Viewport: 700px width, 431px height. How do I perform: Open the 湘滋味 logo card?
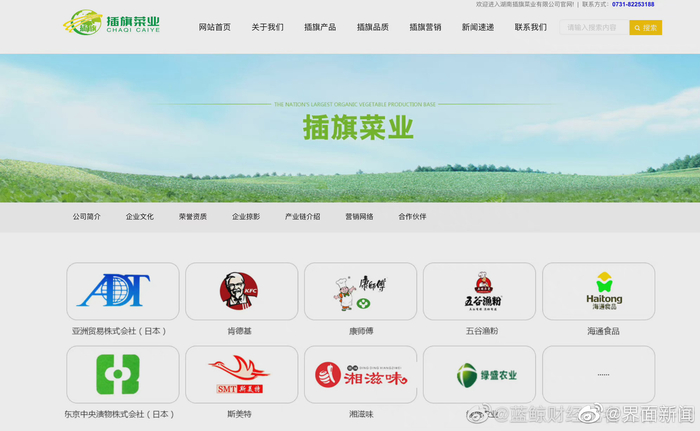(360, 374)
